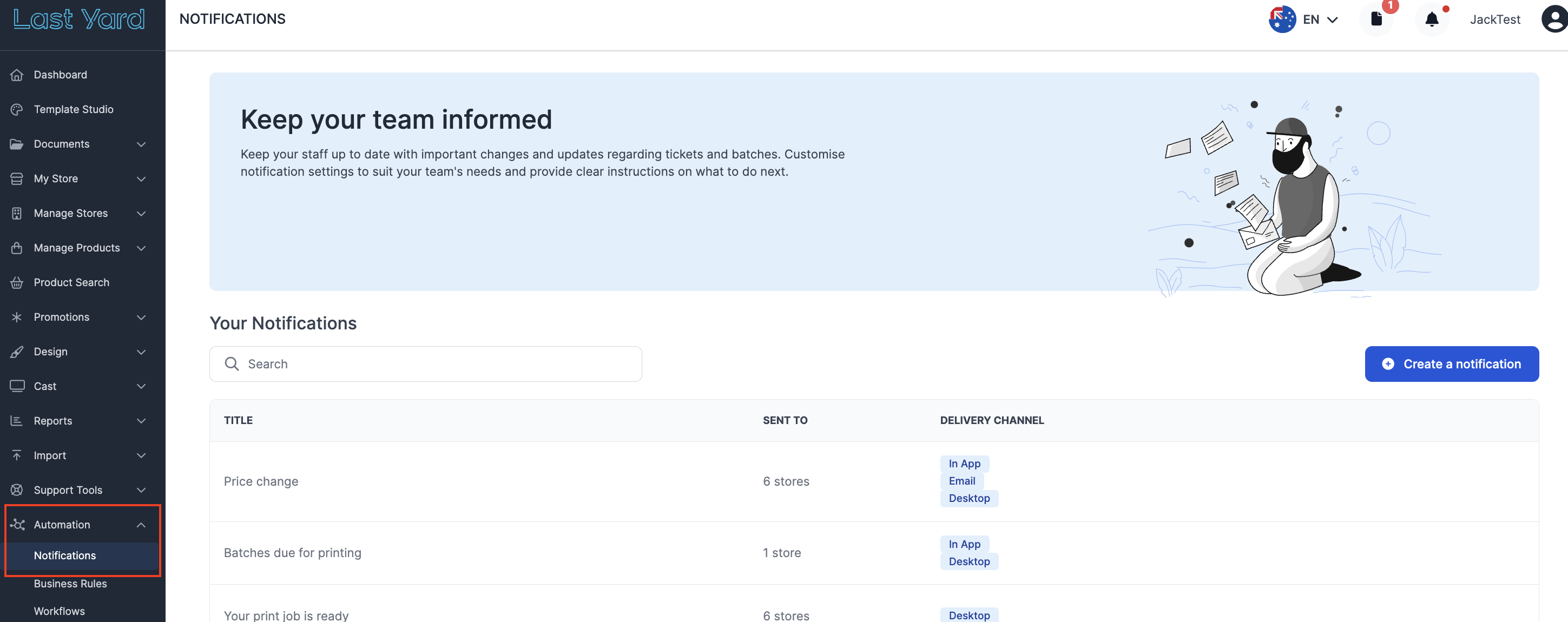
Task: Click the Template Studio palette icon
Action: 16,110
